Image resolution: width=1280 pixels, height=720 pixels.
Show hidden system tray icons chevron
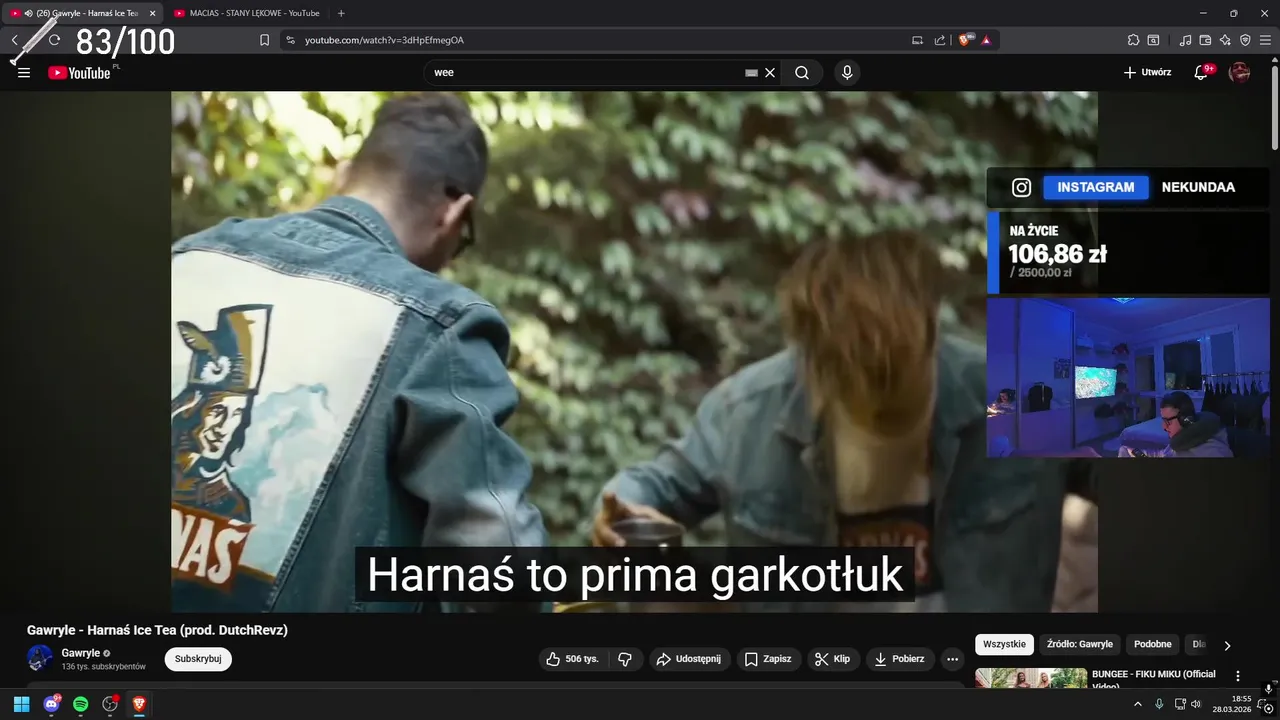[x=1138, y=704]
